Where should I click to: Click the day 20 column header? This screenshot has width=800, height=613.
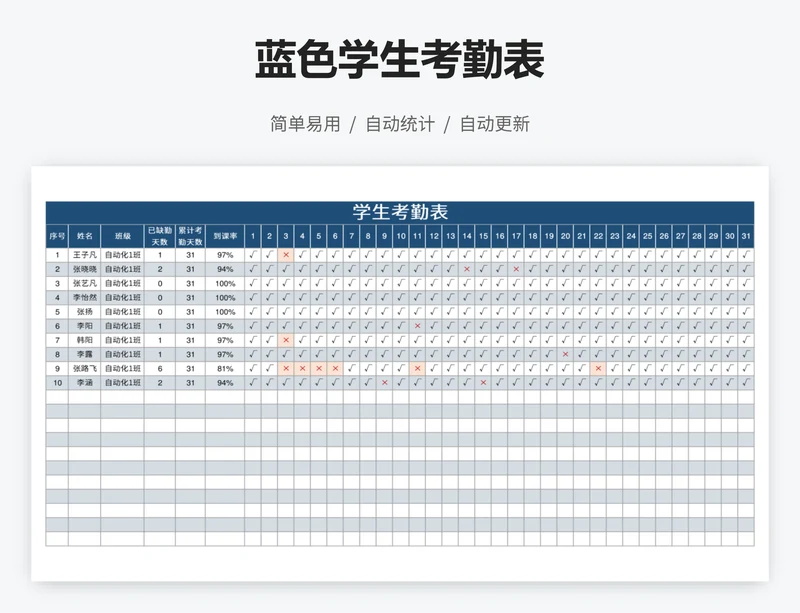point(565,236)
